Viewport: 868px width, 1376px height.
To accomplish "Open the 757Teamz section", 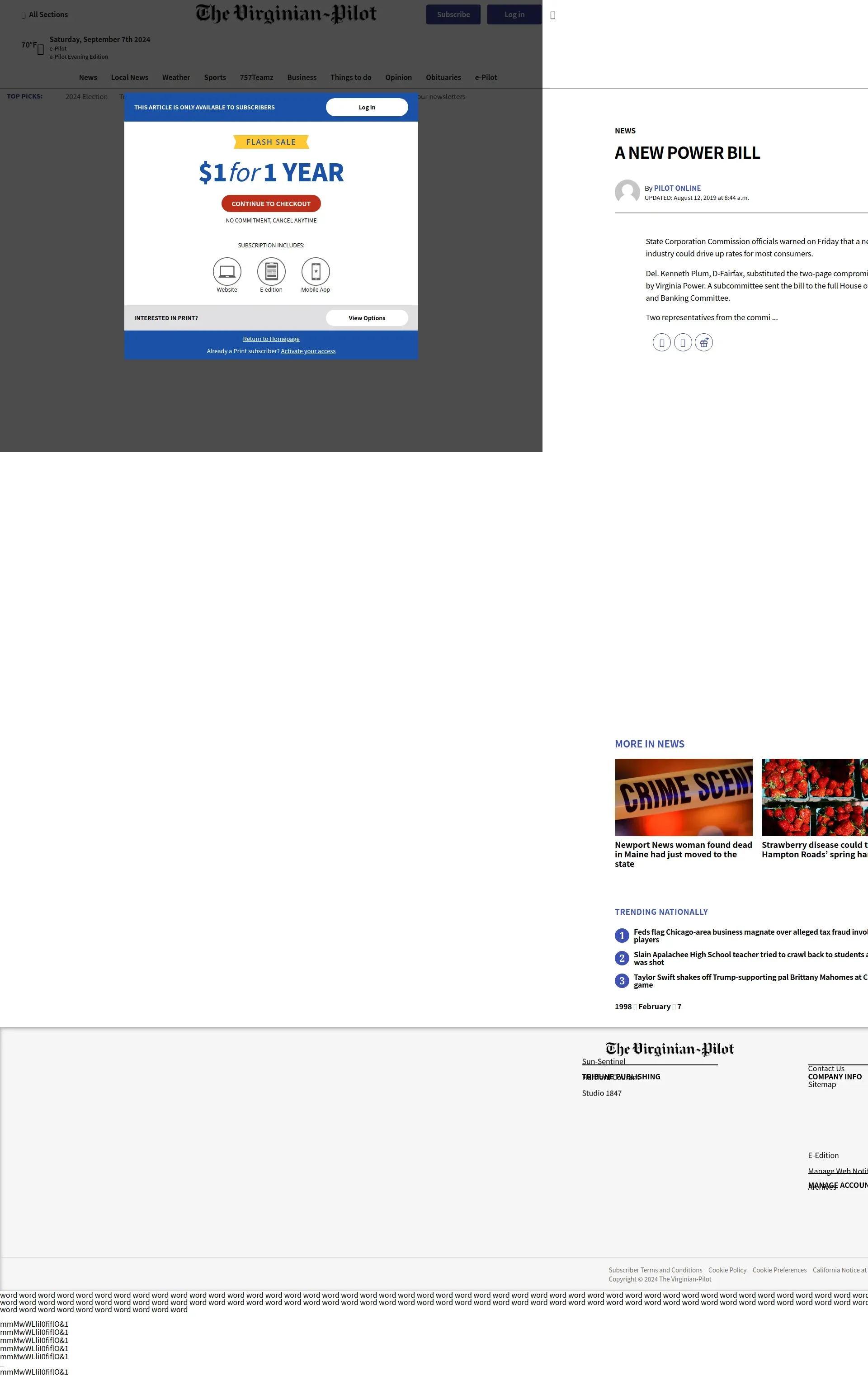I will pyautogui.click(x=257, y=78).
